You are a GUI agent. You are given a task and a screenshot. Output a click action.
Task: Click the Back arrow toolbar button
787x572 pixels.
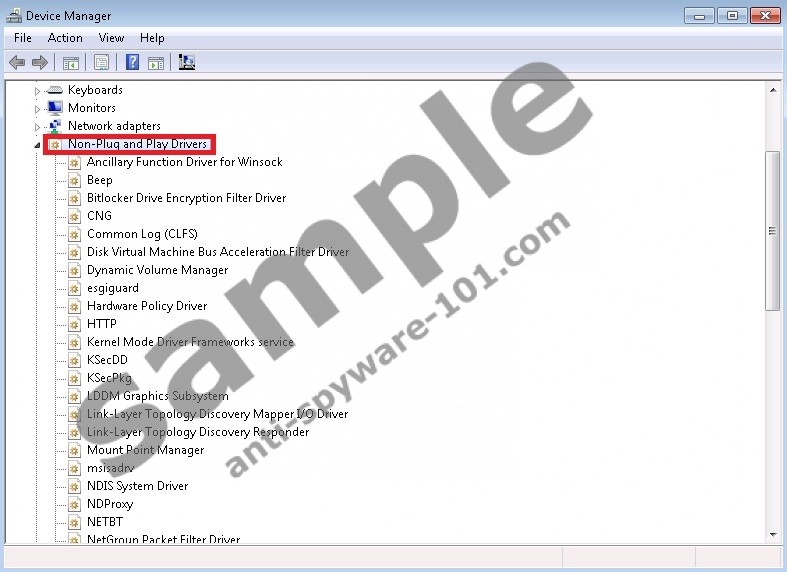(x=17, y=63)
